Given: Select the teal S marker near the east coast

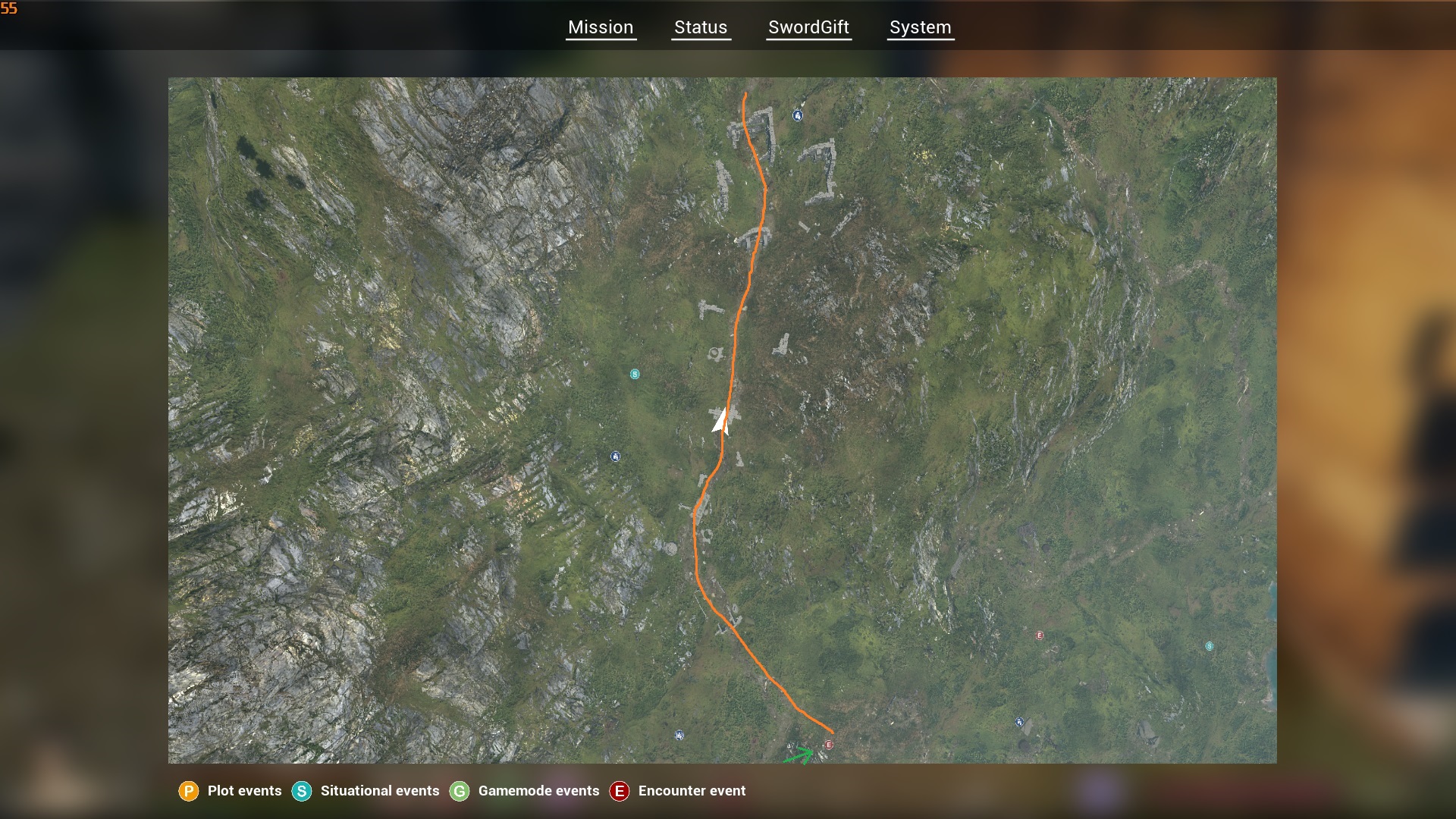Looking at the screenshot, I should click(1210, 646).
